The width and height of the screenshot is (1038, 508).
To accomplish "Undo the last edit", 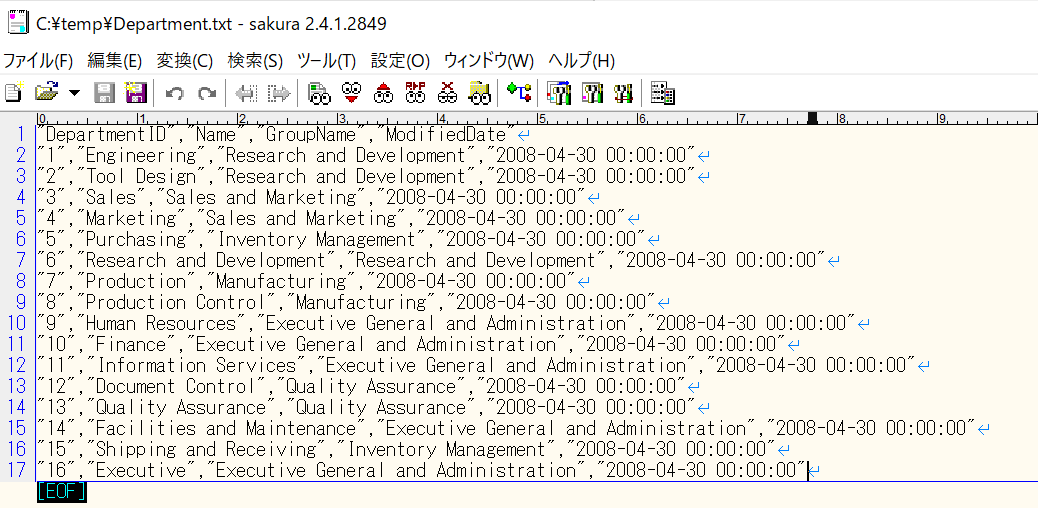I will click(174, 93).
